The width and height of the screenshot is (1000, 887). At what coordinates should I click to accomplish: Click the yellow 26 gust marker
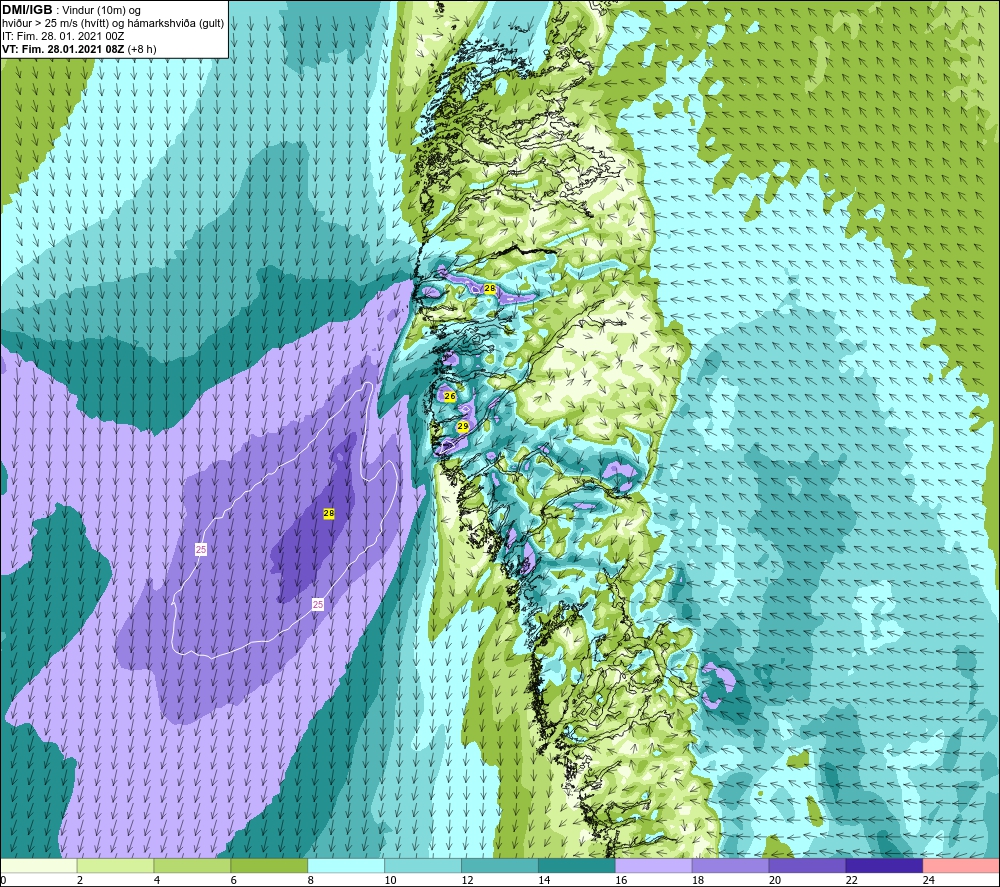450,396
